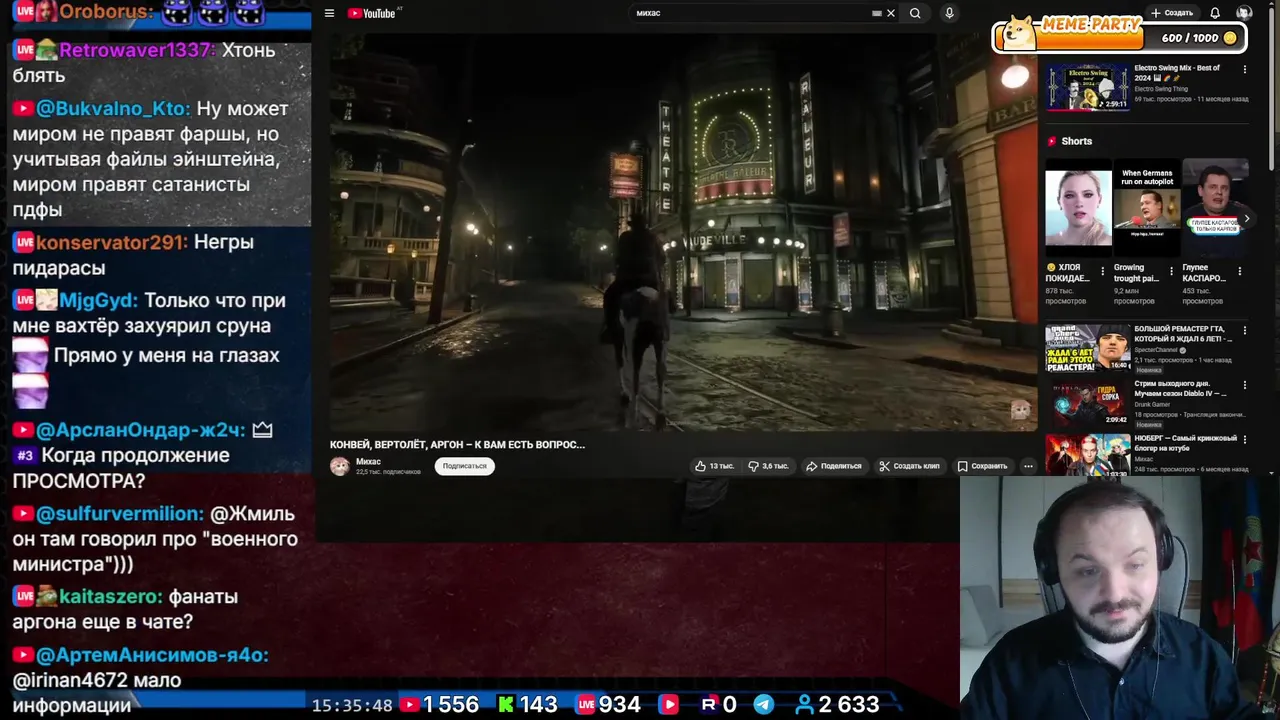Click the Kick viewer counter icon at 143

point(506,705)
